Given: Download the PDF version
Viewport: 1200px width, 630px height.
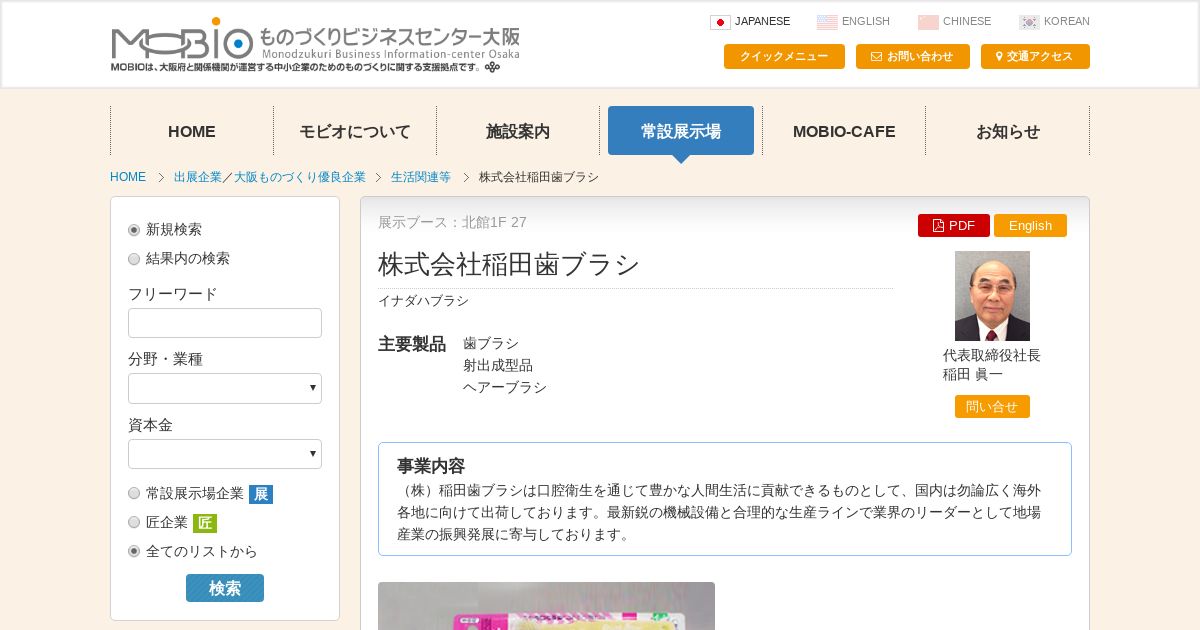Looking at the screenshot, I should 954,226.
